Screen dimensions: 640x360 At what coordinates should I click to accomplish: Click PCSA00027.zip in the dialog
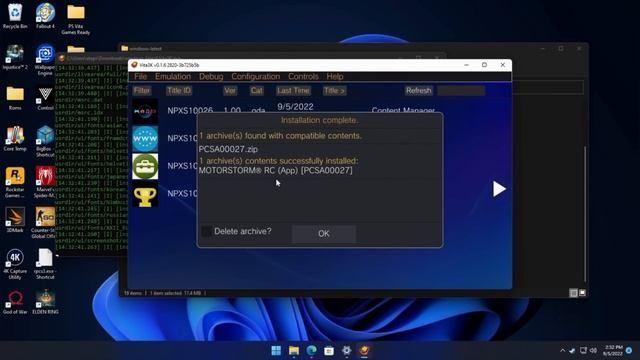(228, 149)
